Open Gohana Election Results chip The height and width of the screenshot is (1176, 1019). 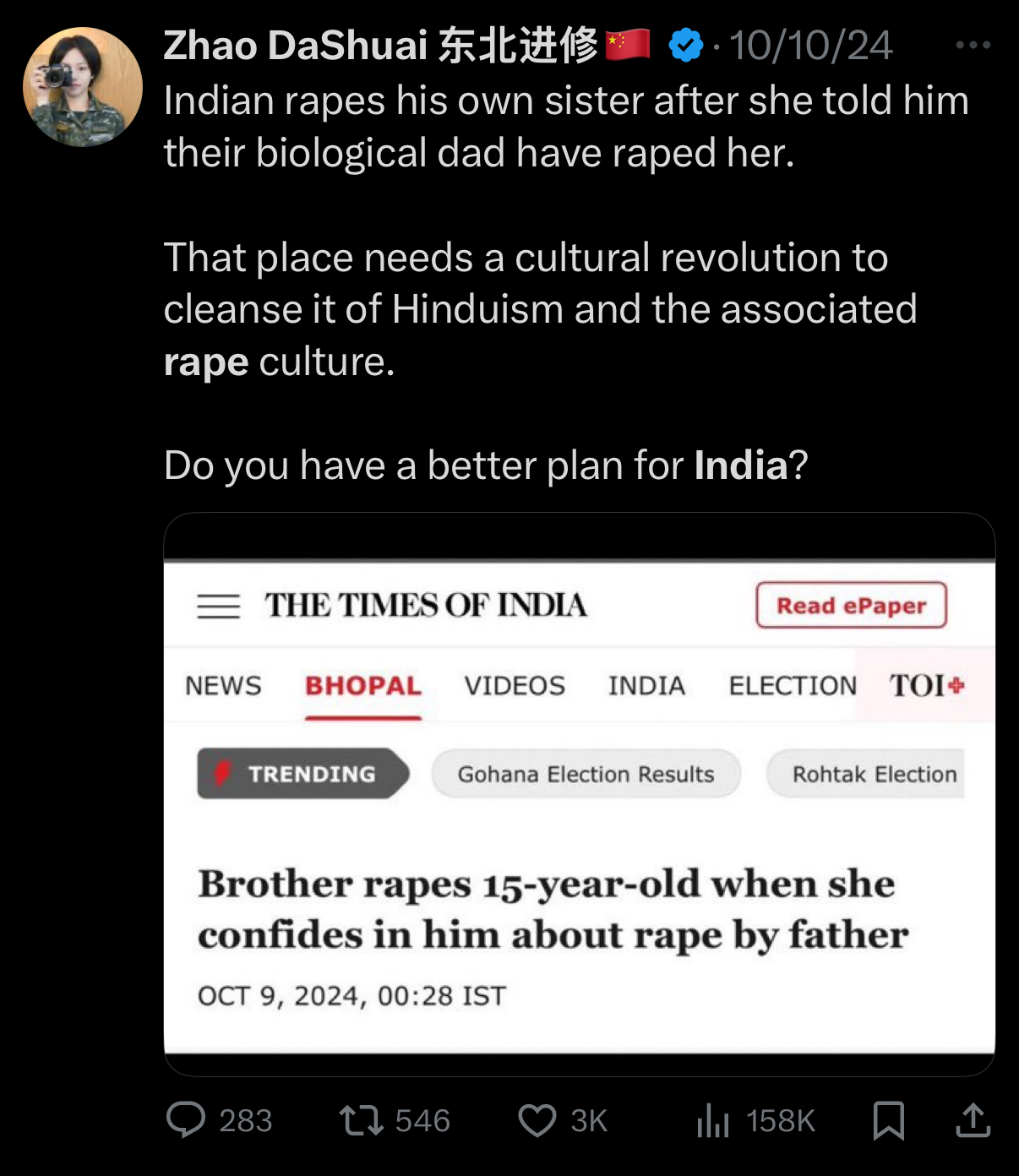586,774
